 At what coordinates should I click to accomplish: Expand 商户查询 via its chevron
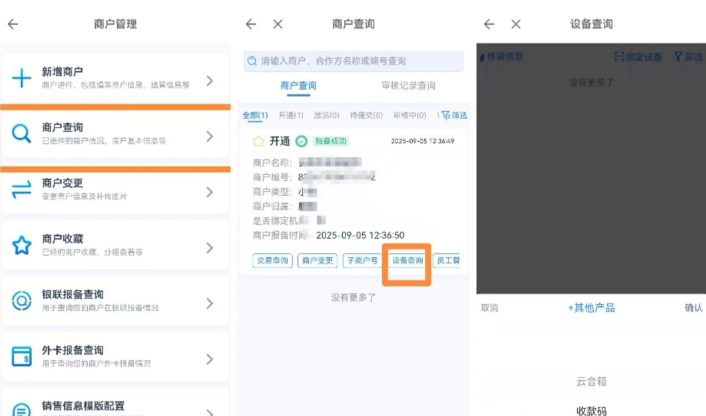tap(210, 136)
